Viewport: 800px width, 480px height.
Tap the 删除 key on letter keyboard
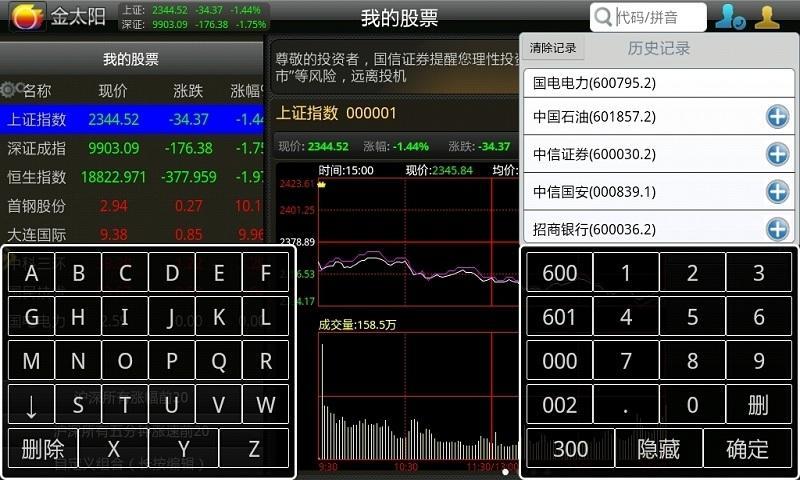[43, 449]
